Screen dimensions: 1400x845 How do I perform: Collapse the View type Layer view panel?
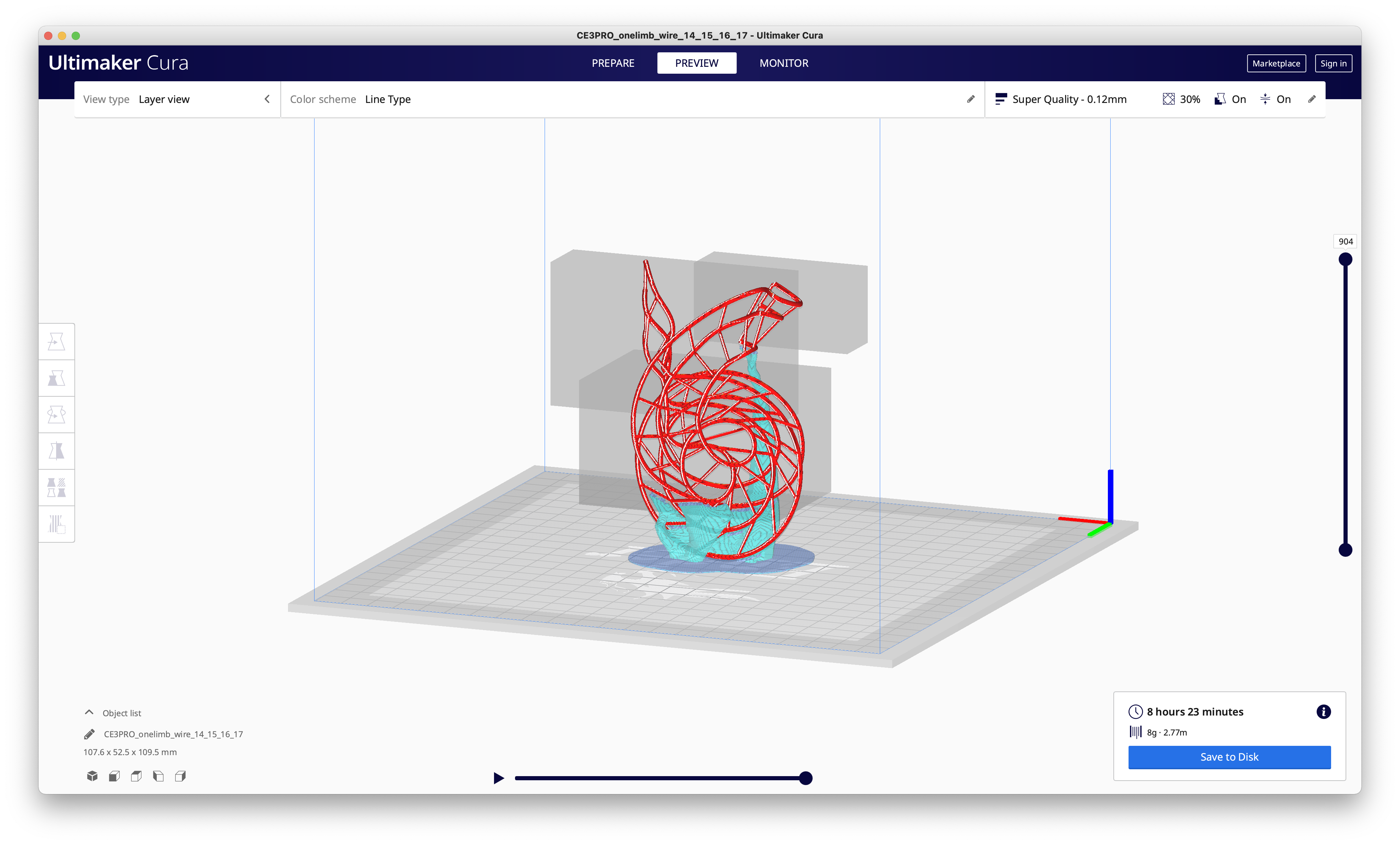pyautogui.click(x=267, y=100)
